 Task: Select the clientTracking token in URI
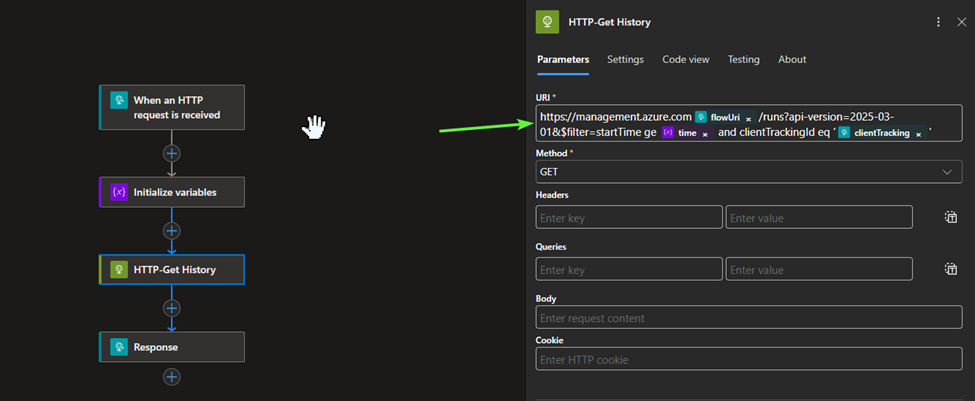pos(882,133)
